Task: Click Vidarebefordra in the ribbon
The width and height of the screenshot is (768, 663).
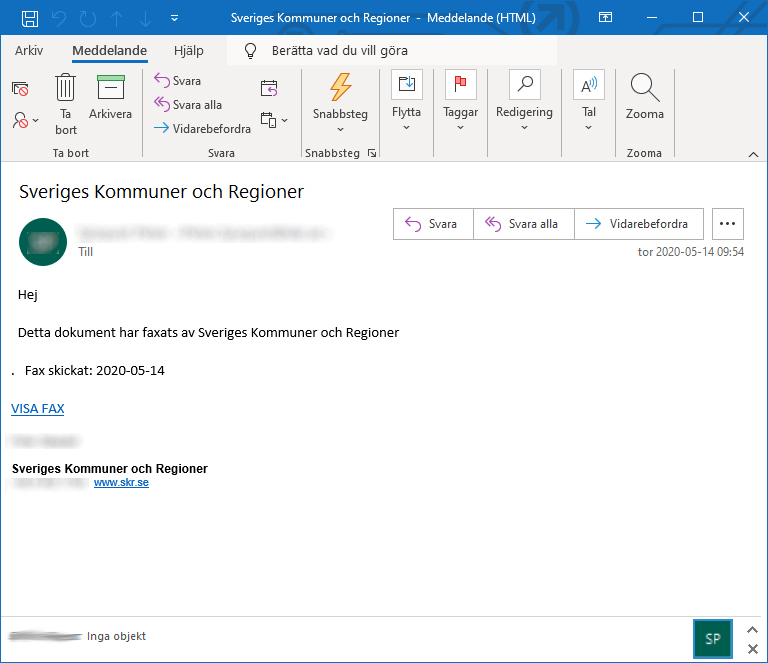Action: 202,129
